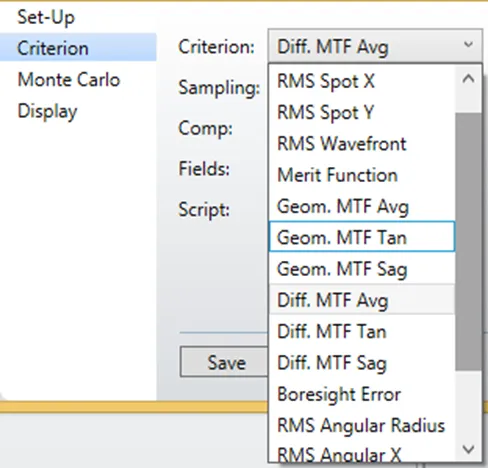Open the Display section
The image size is (488, 468).
pyautogui.click(x=47, y=111)
